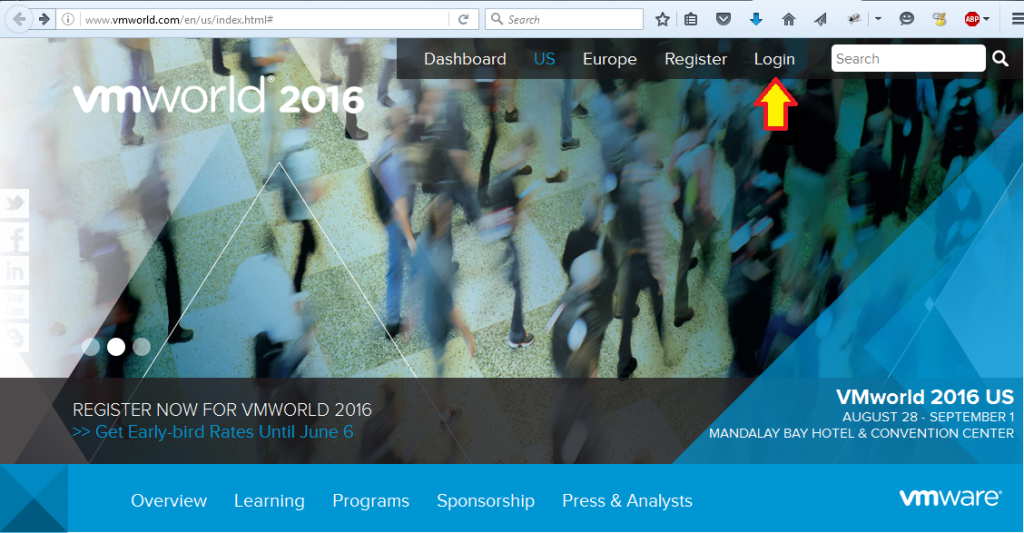Reload the page using the refresh icon
The height and width of the screenshot is (533, 1024).
(463, 19)
